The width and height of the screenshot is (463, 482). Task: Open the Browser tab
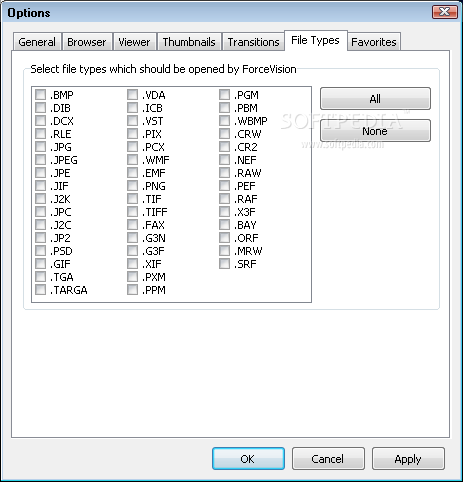[87, 42]
